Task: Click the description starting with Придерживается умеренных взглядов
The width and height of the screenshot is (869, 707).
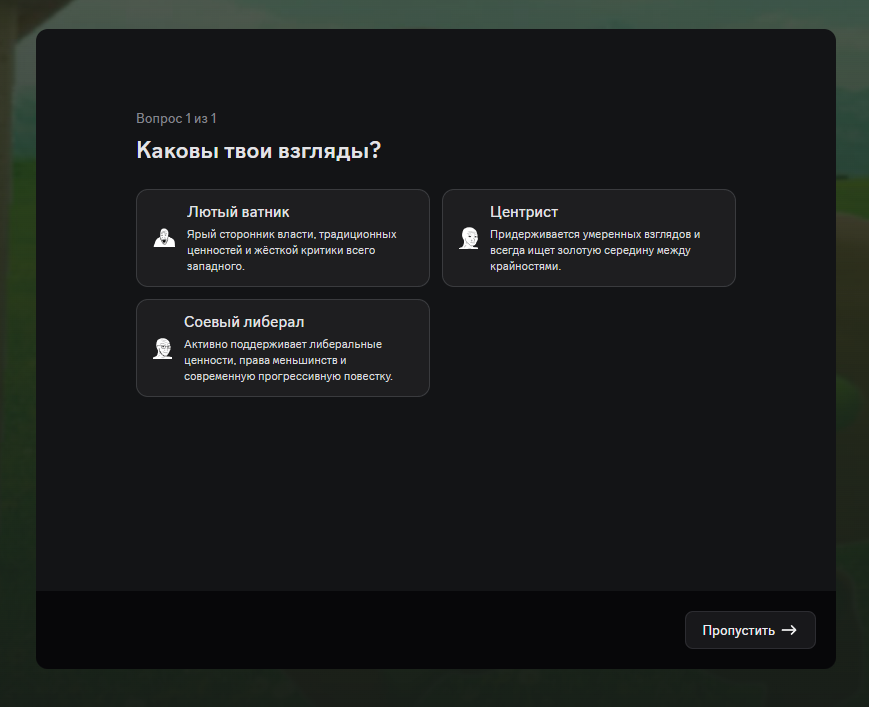Action: coord(595,250)
